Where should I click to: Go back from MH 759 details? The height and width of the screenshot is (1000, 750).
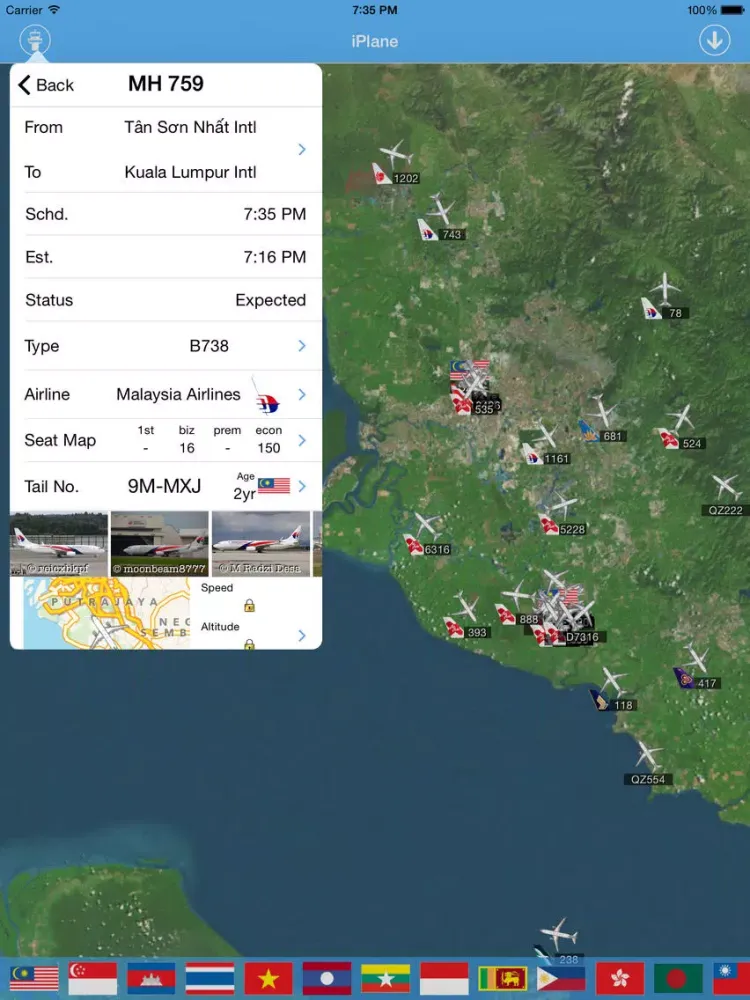pos(46,85)
